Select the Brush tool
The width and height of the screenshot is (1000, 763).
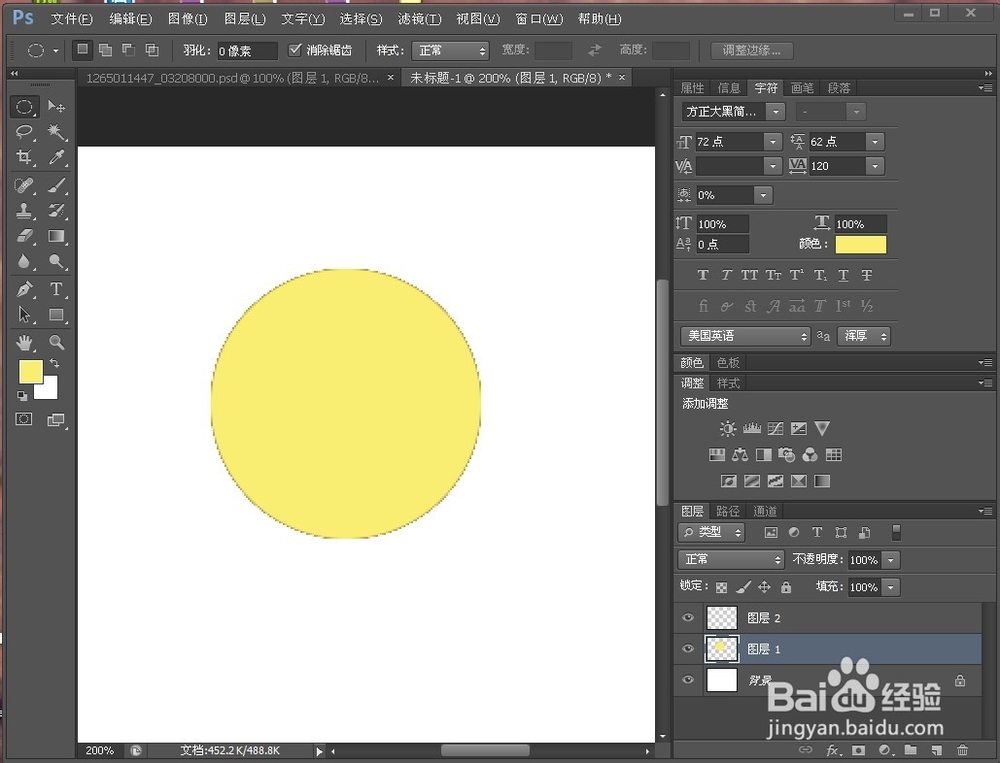tap(56, 186)
